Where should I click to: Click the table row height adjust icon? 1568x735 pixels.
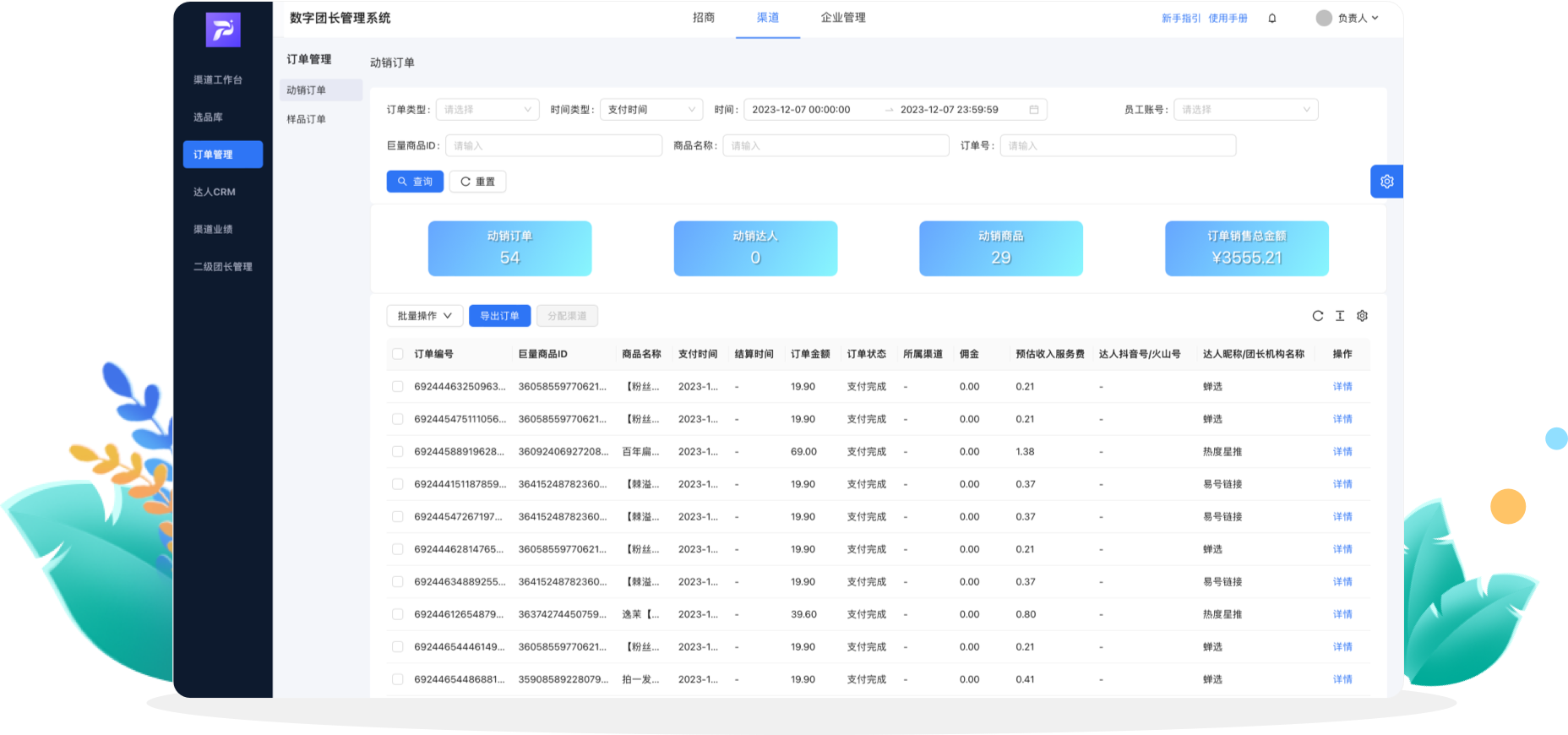click(x=1340, y=316)
